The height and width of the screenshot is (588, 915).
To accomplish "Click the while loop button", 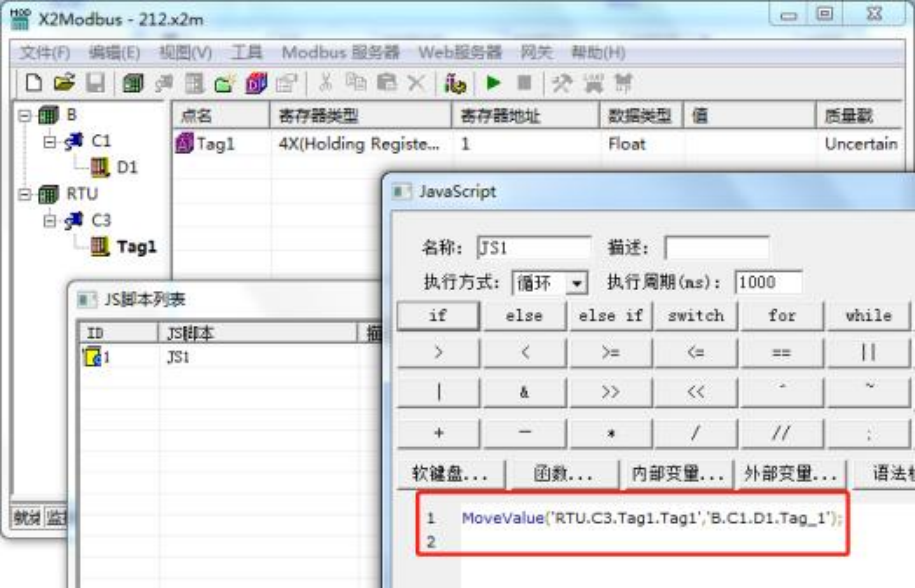I will coord(868,316).
